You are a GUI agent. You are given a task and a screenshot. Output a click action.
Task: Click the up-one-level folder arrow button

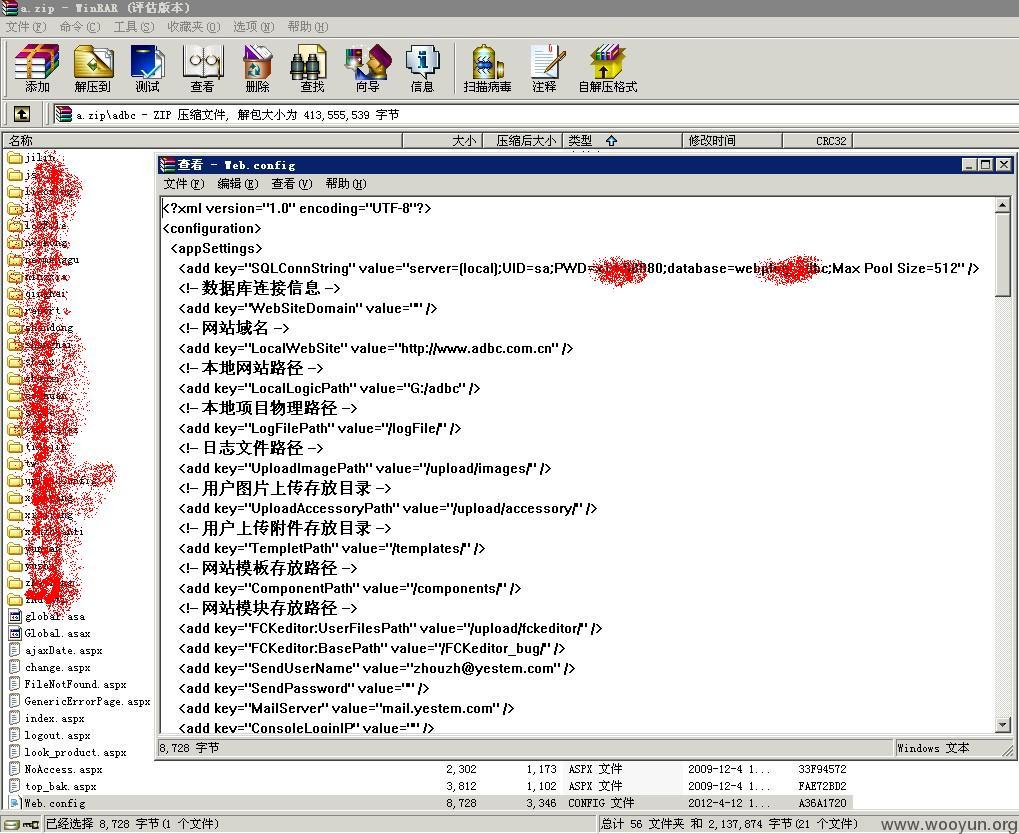22,114
